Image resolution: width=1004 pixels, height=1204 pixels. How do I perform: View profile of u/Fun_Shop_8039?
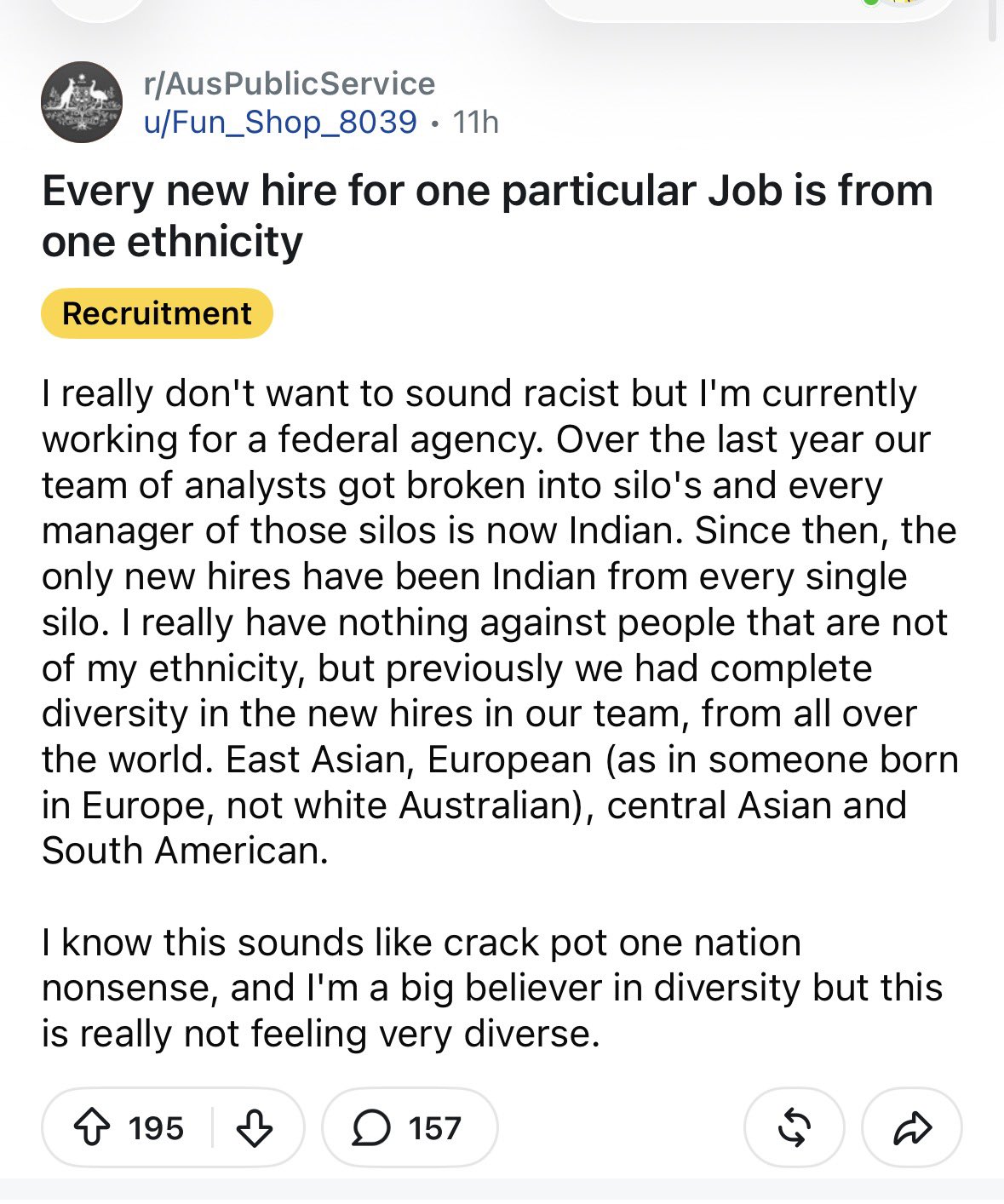[281, 122]
